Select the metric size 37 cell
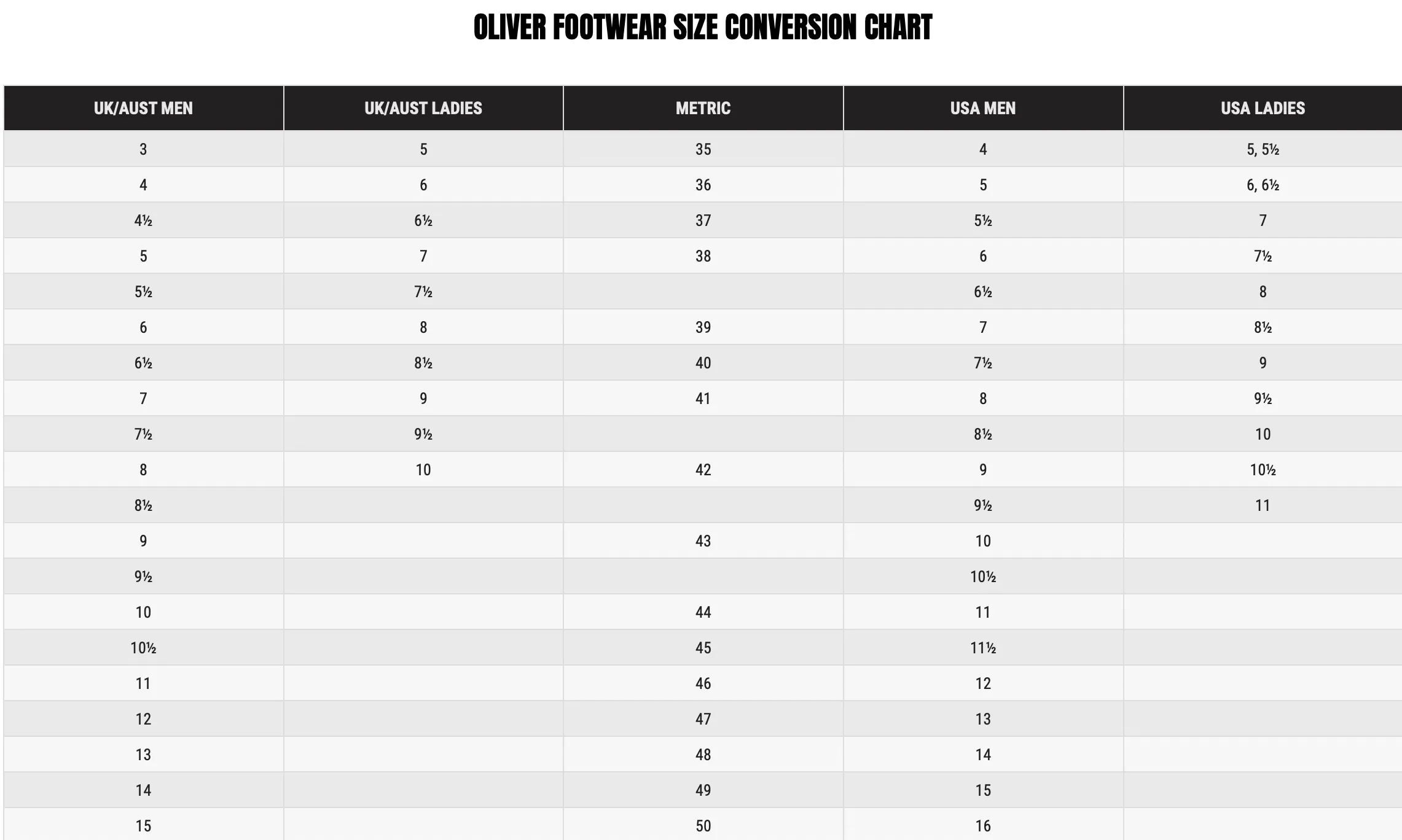This screenshot has height=840, width=1402. [703, 220]
